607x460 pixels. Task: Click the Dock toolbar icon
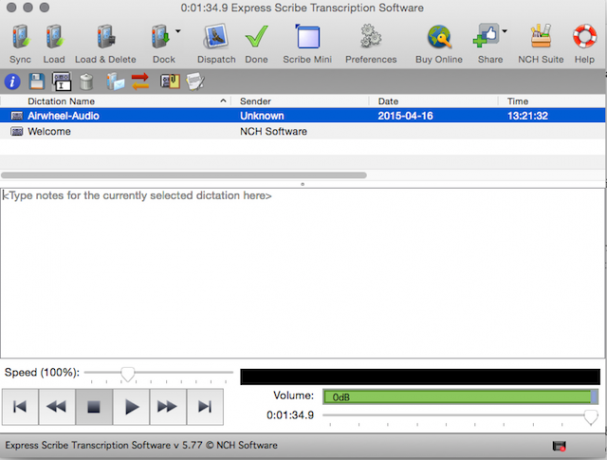click(161, 37)
